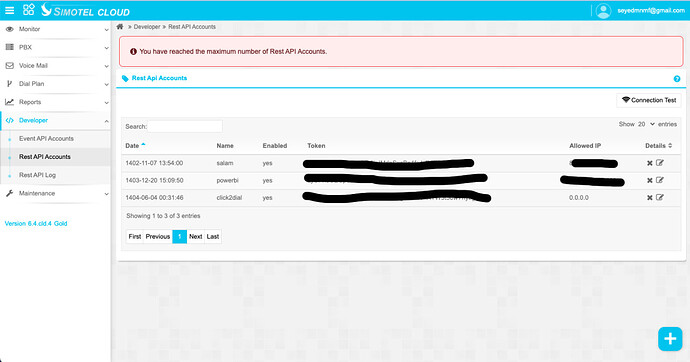
Task: Click the Monitor eye icon
Action: pyautogui.click(x=9, y=29)
